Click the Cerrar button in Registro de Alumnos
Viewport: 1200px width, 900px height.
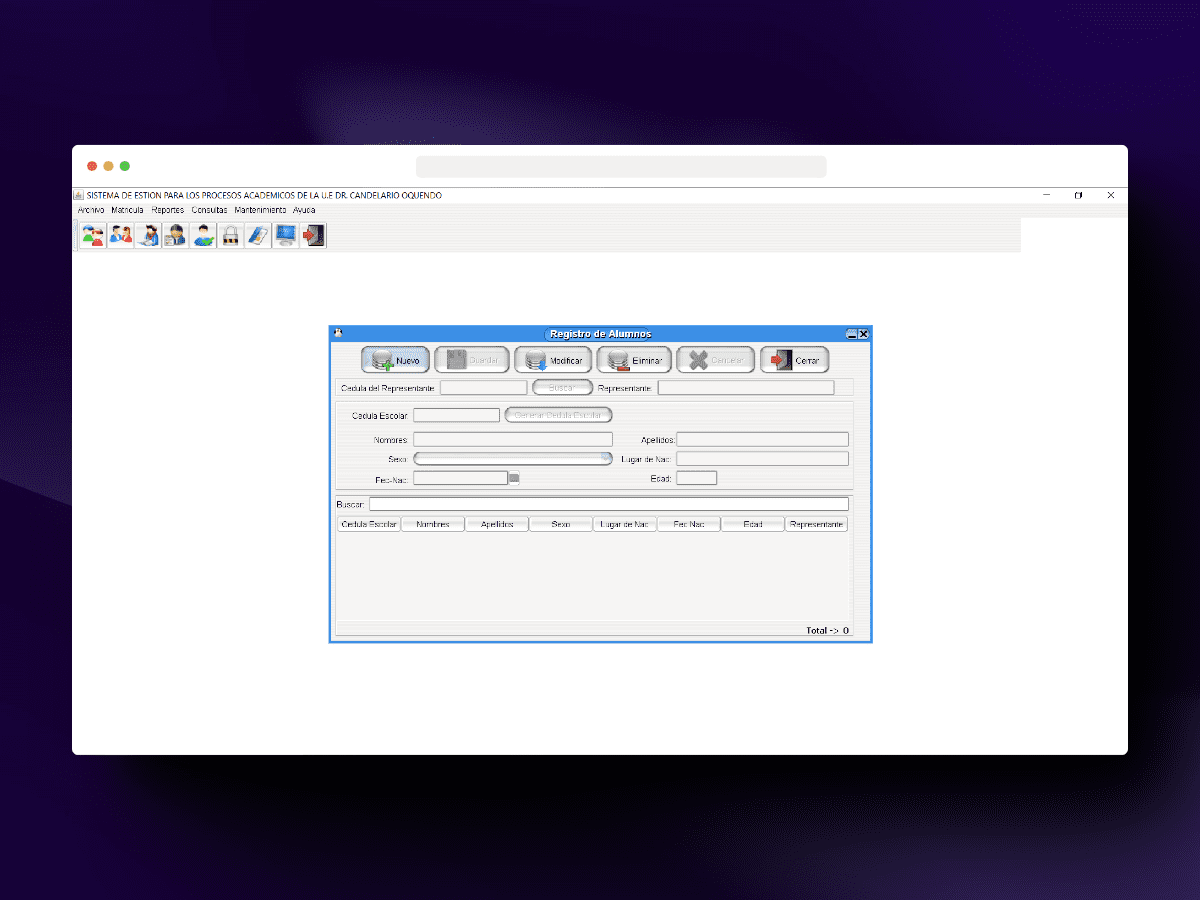[794, 360]
